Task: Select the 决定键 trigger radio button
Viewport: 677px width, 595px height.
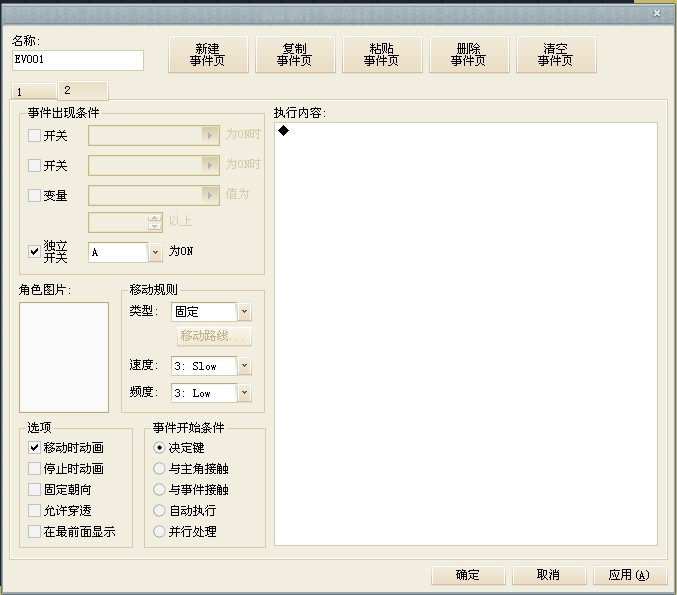Action: [159, 448]
